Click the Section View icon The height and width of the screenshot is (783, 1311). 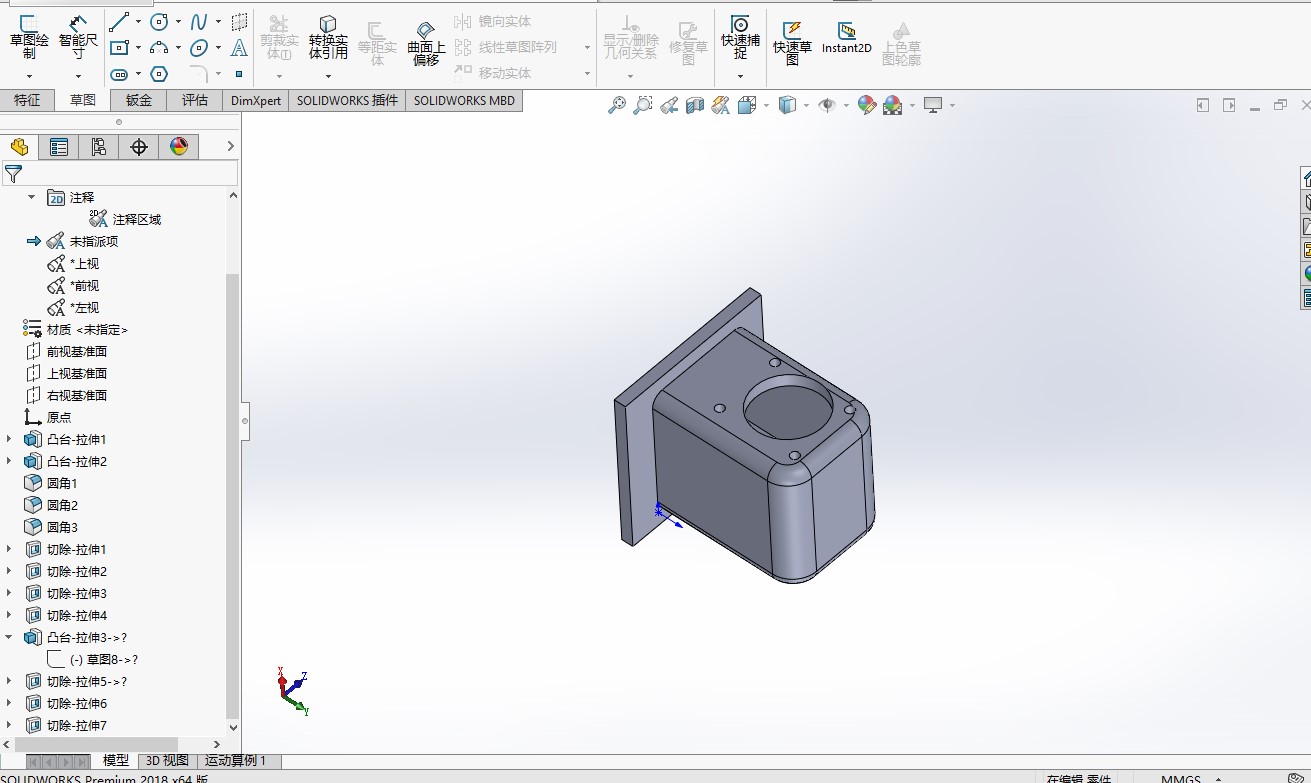click(695, 105)
